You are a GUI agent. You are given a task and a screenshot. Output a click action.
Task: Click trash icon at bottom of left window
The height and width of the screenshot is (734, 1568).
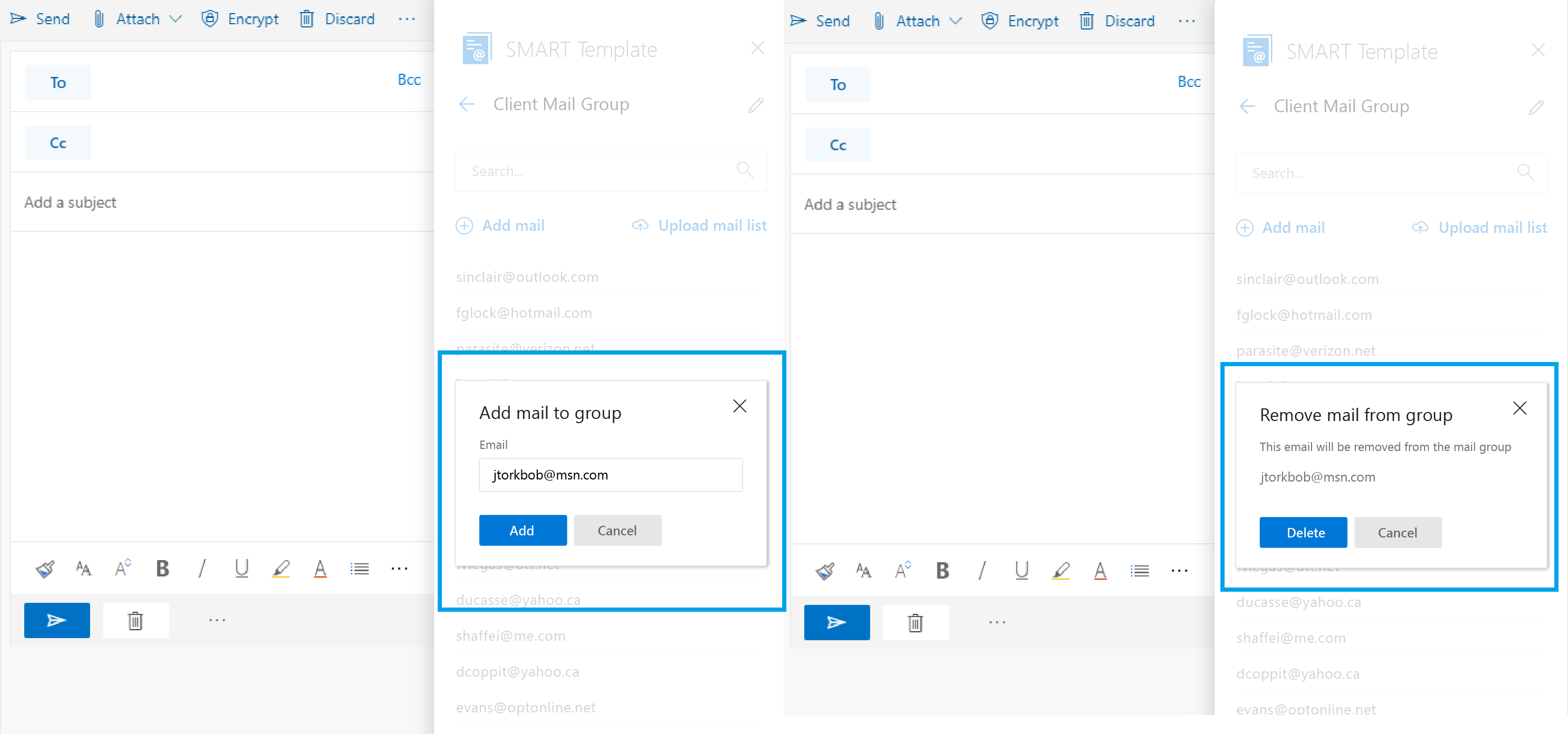pos(136,620)
